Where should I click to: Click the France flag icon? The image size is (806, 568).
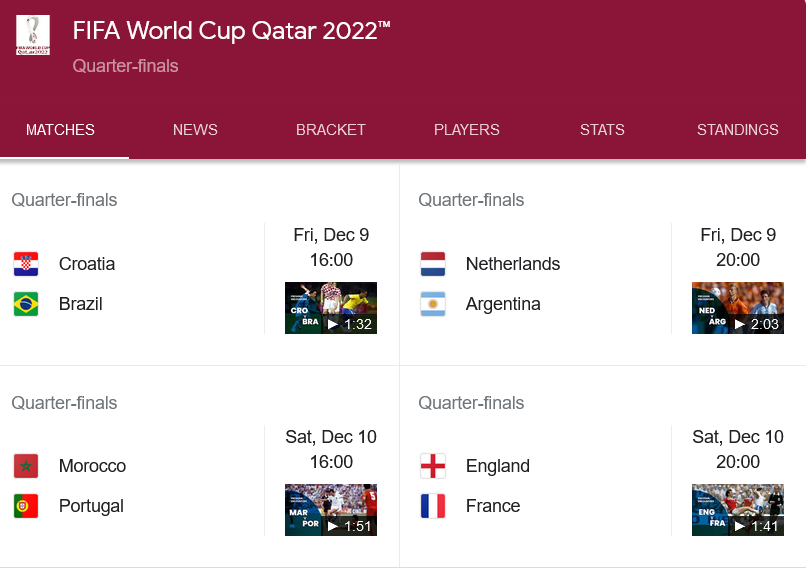click(433, 506)
